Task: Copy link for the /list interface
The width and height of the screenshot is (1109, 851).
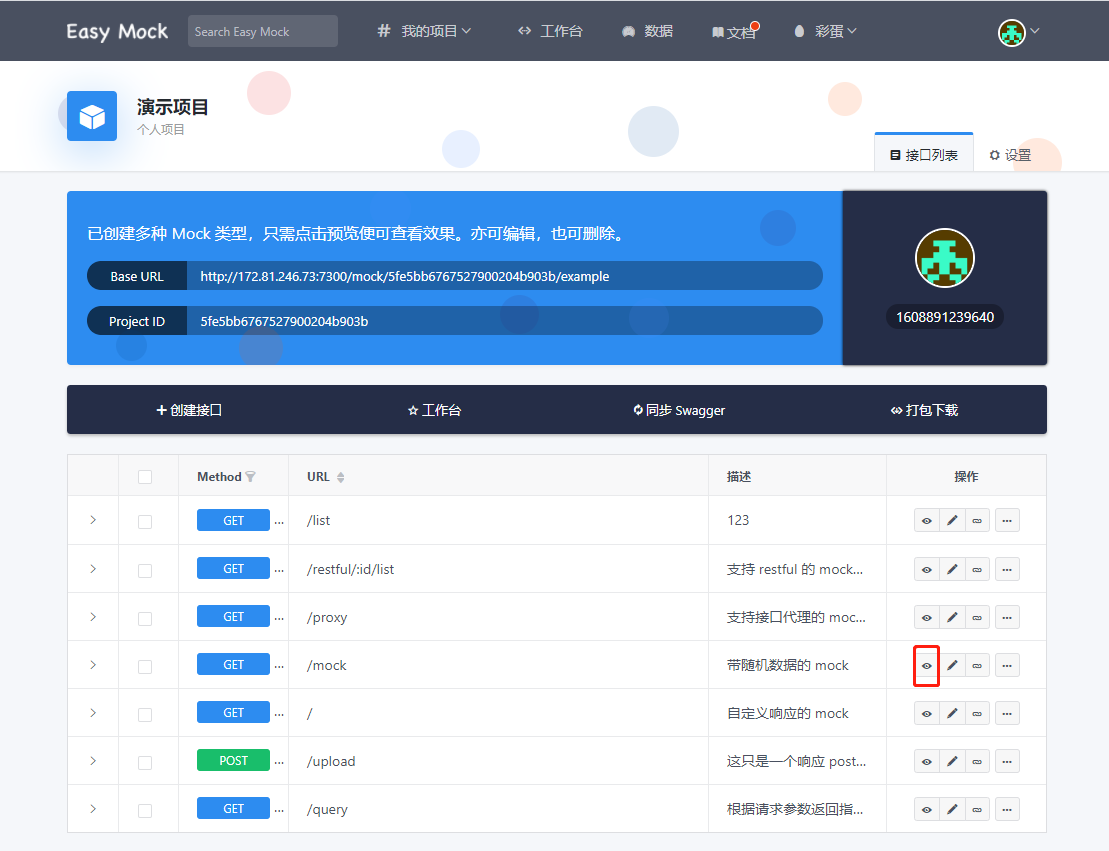Action: pyautogui.click(x=977, y=521)
